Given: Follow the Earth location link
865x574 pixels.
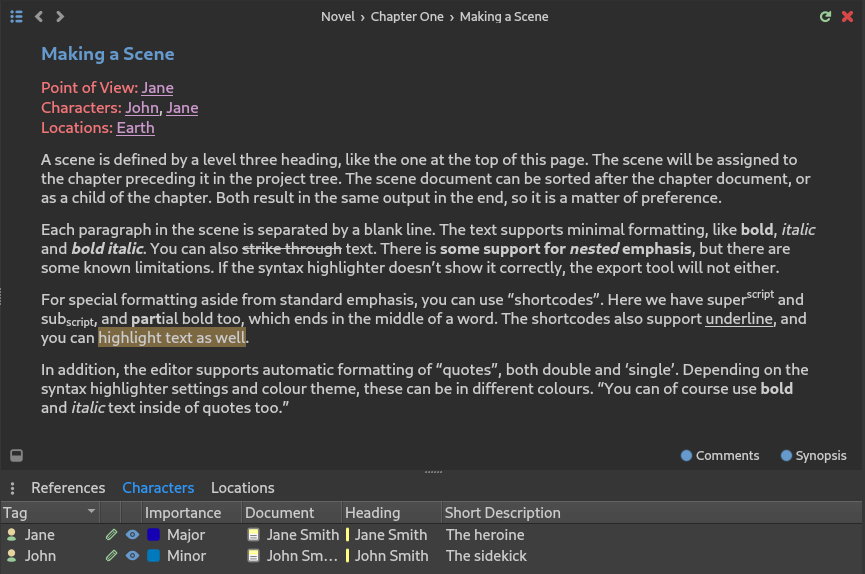Looking at the screenshot, I should (136, 127).
